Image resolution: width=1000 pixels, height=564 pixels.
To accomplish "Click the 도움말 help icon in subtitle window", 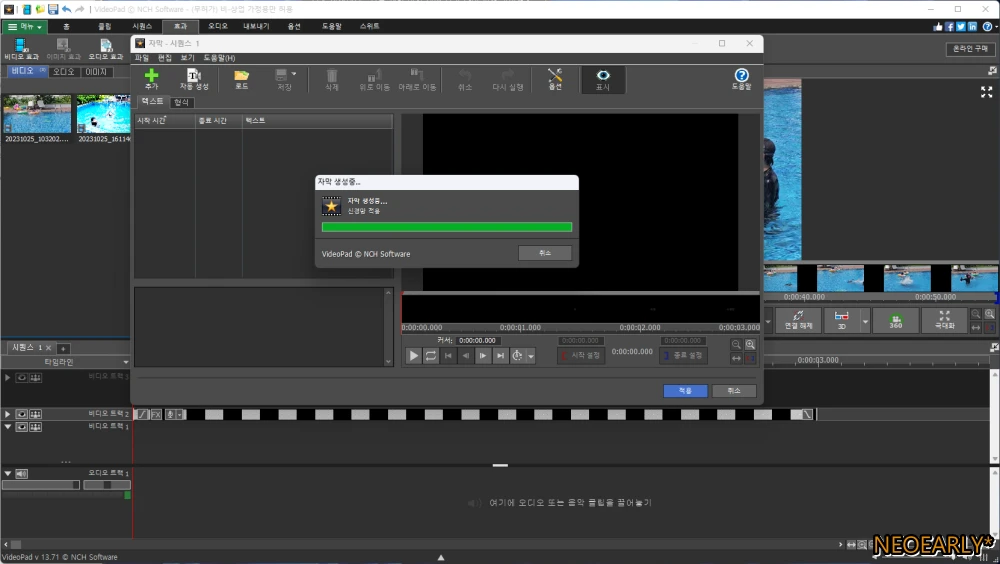I will pyautogui.click(x=741, y=79).
